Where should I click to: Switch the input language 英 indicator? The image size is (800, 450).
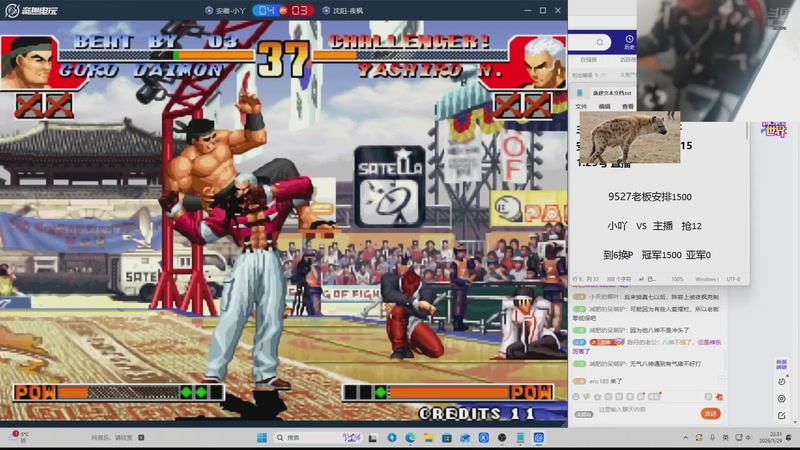pyautogui.click(x=726, y=438)
